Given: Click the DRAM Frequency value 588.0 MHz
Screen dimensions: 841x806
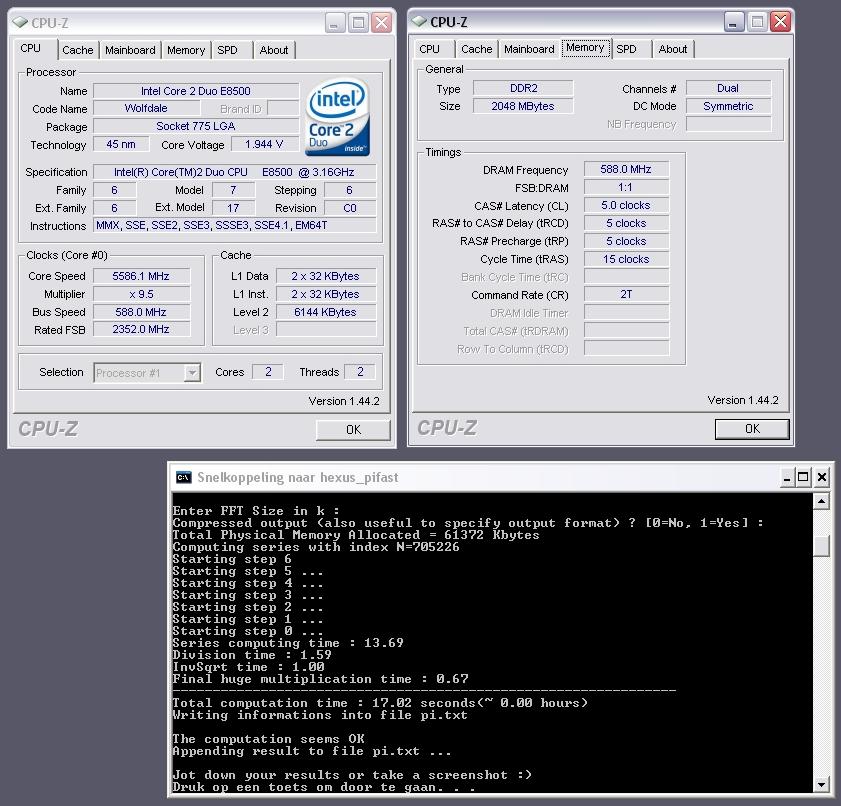Looking at the screenshot, I should click(626, 169).
